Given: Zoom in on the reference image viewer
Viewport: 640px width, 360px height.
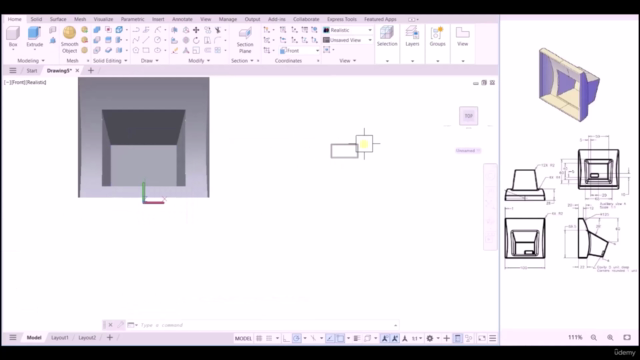Looking at the screenshot, I should [610, 337].
